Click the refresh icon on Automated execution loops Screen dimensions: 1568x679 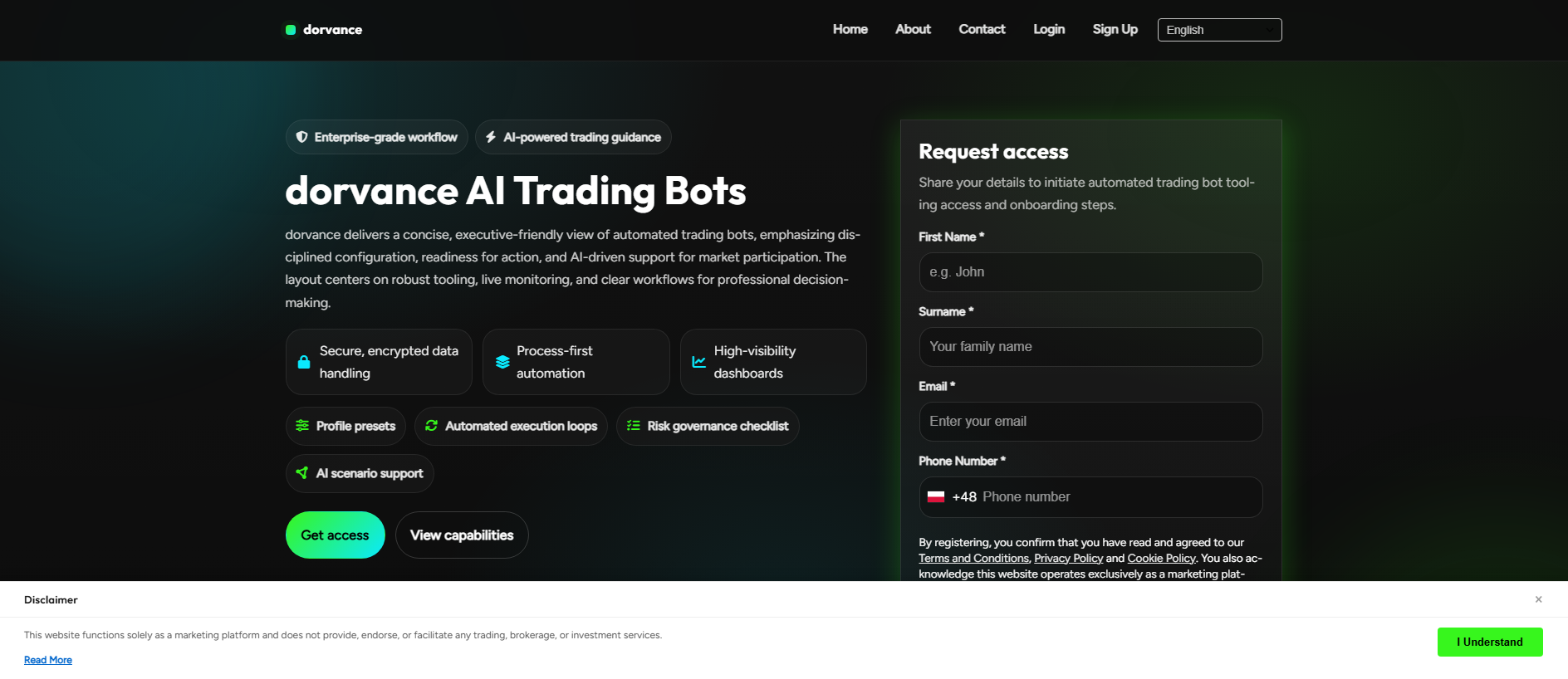point(431,426)
